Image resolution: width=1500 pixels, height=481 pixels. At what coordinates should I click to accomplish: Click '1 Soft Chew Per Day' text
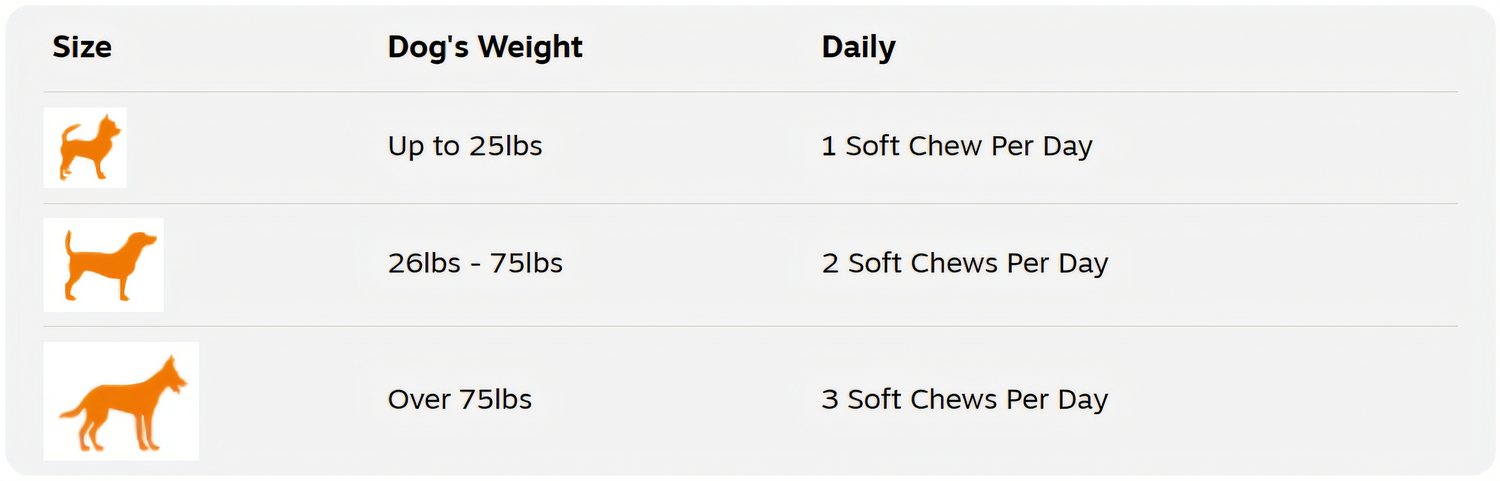(x=956, y=146)
